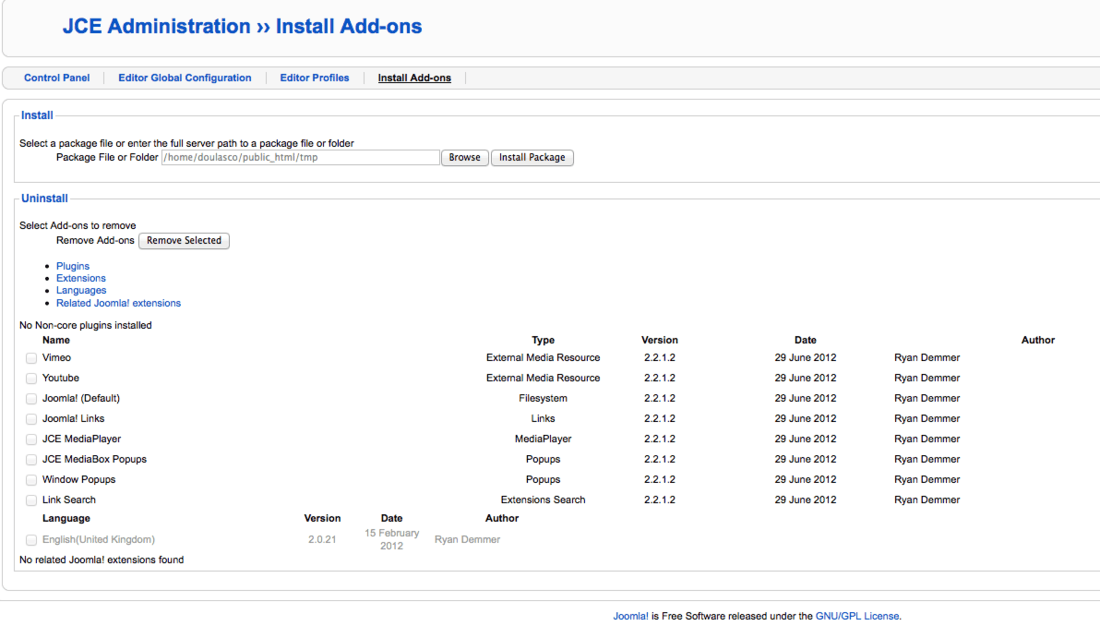Click the Filesystem type cell

(543, 398)
